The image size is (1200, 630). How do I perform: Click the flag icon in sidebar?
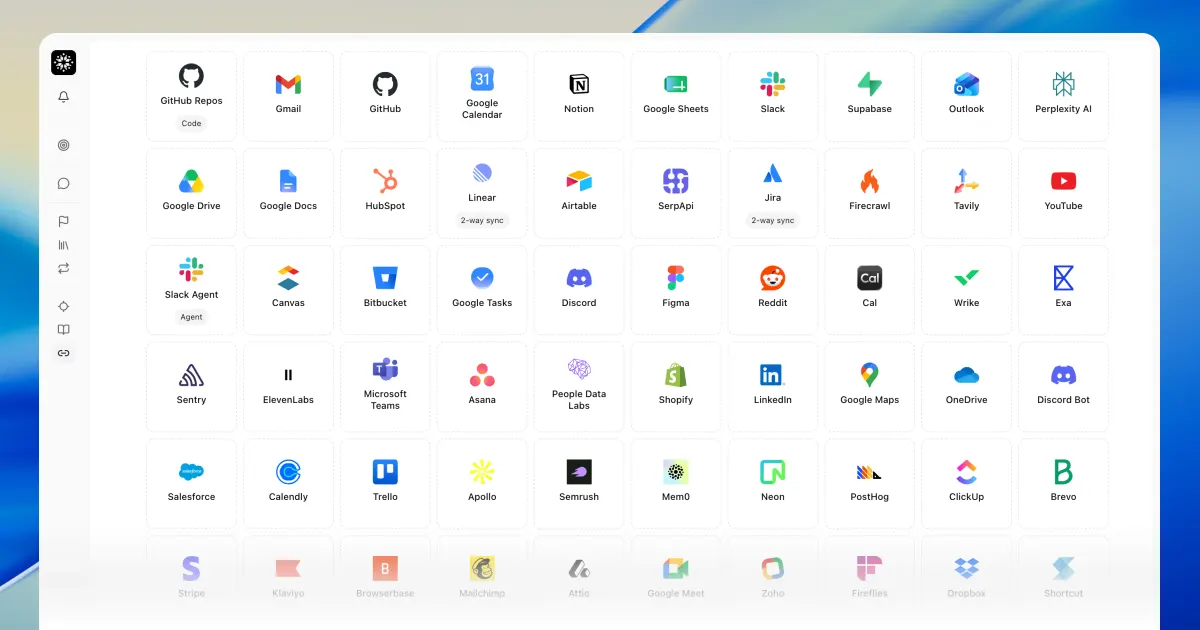(x=64, y=221)
